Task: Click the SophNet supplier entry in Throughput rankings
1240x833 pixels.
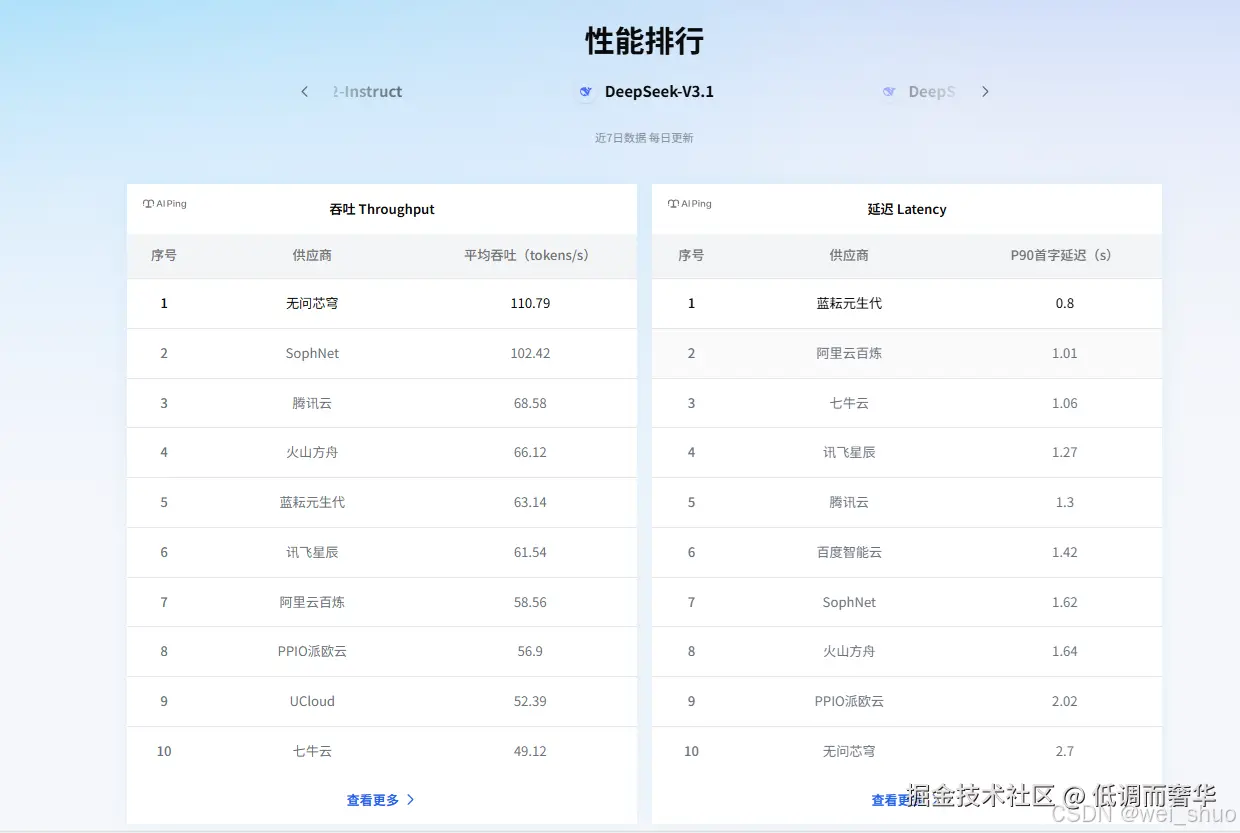Action: pos(312,353)
